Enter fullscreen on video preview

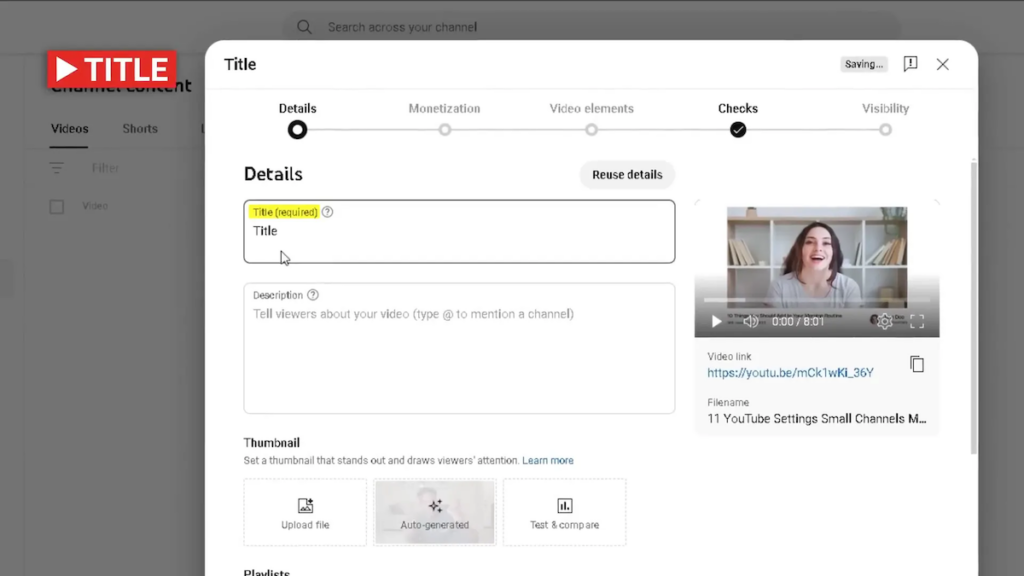pyautogui.click(x=917, y=321)
